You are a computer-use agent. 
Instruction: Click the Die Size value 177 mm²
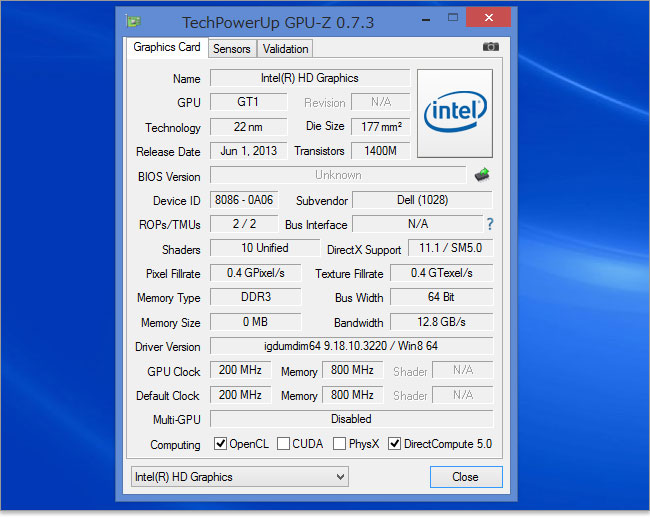coord(381,126)
